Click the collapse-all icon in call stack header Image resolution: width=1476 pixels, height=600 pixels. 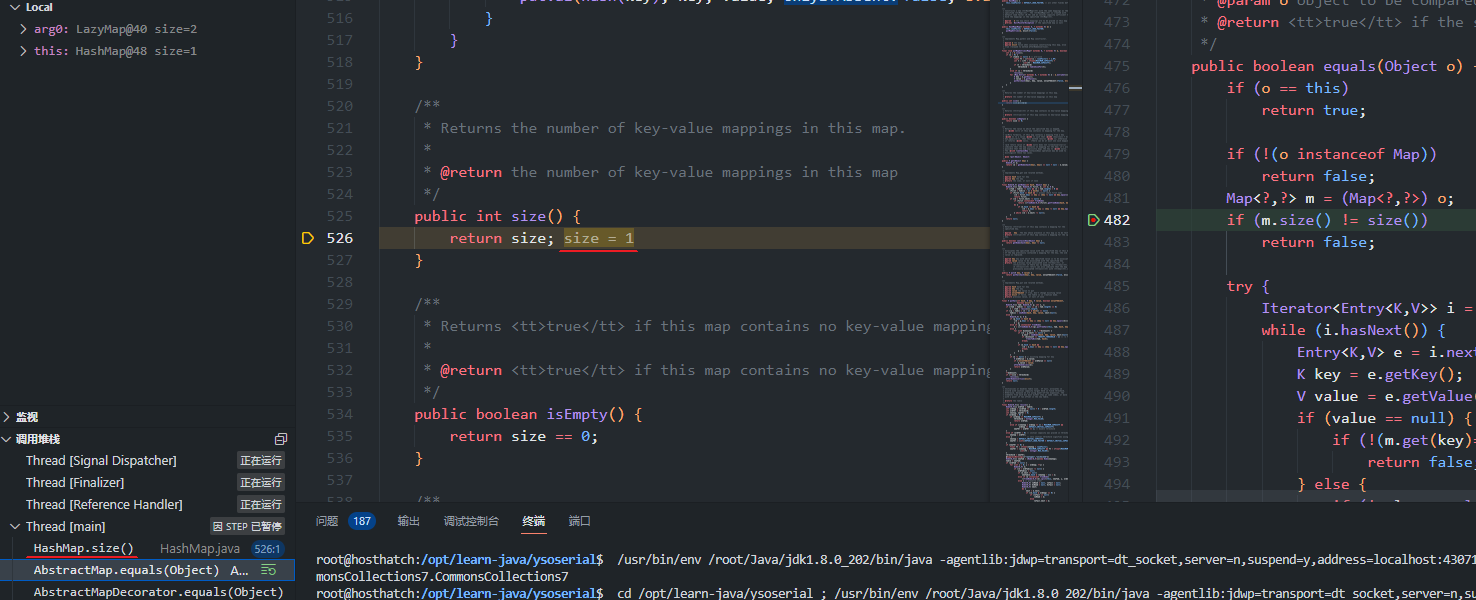tap(281, 439)
